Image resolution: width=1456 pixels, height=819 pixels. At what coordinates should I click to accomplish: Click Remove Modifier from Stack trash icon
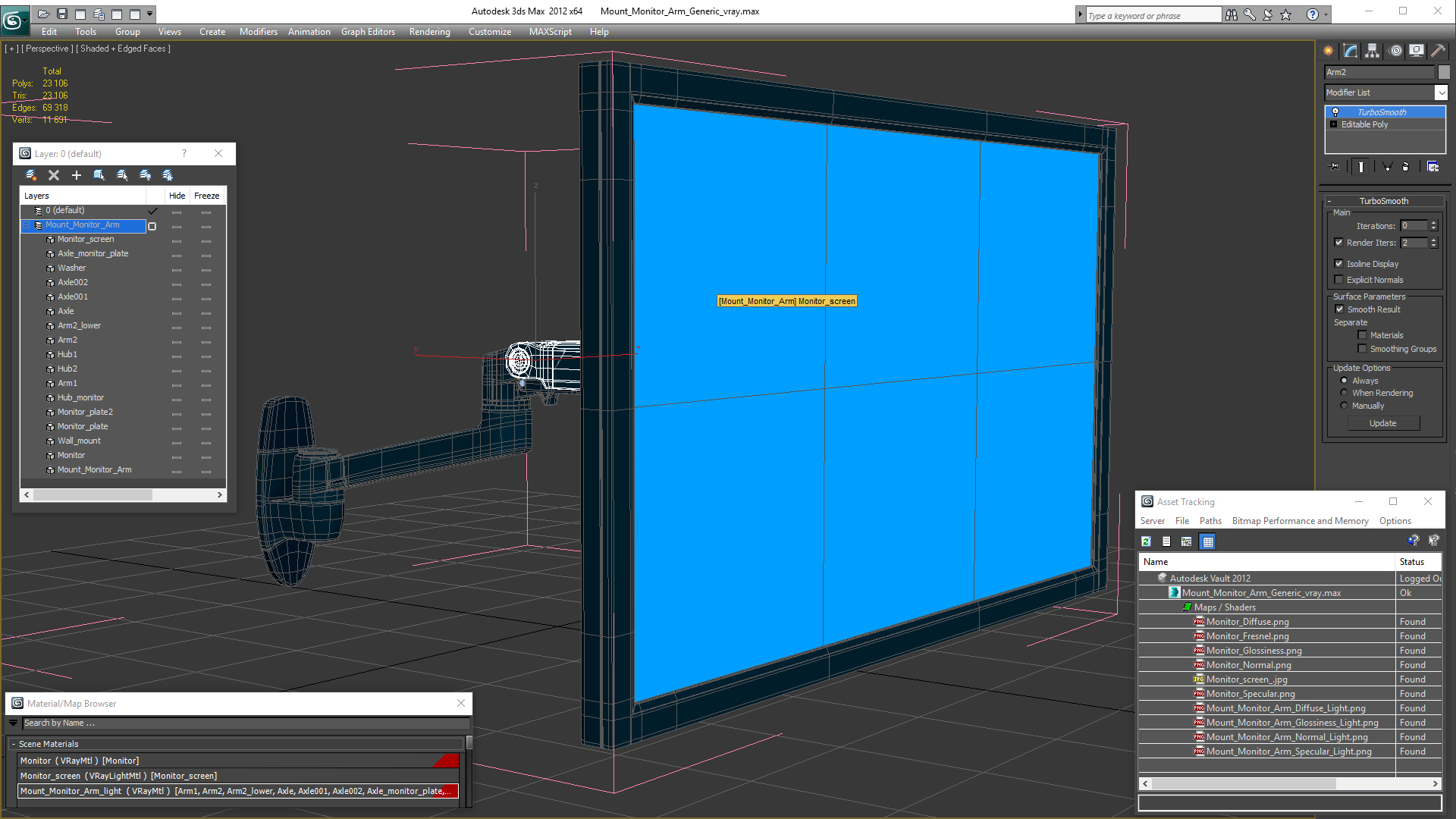pos(1404,167)
